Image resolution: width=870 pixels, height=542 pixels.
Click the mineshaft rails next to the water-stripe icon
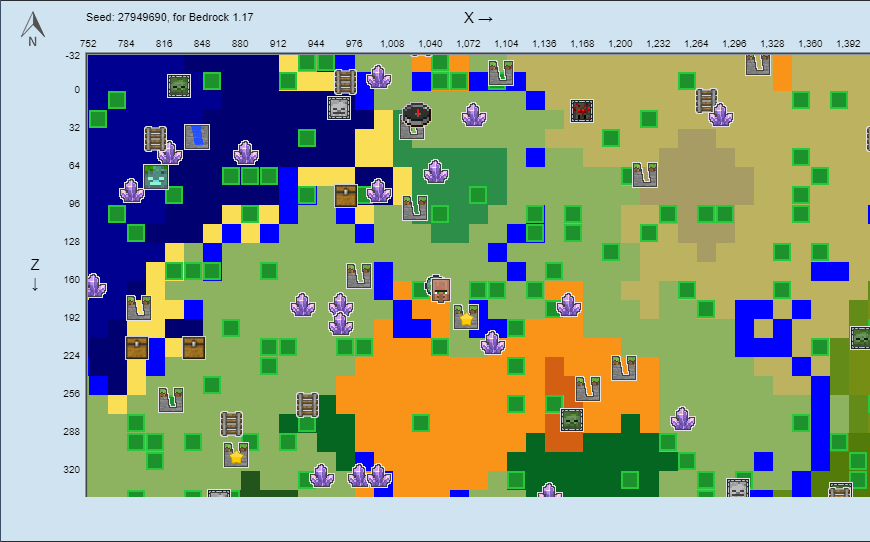[155, 137]
